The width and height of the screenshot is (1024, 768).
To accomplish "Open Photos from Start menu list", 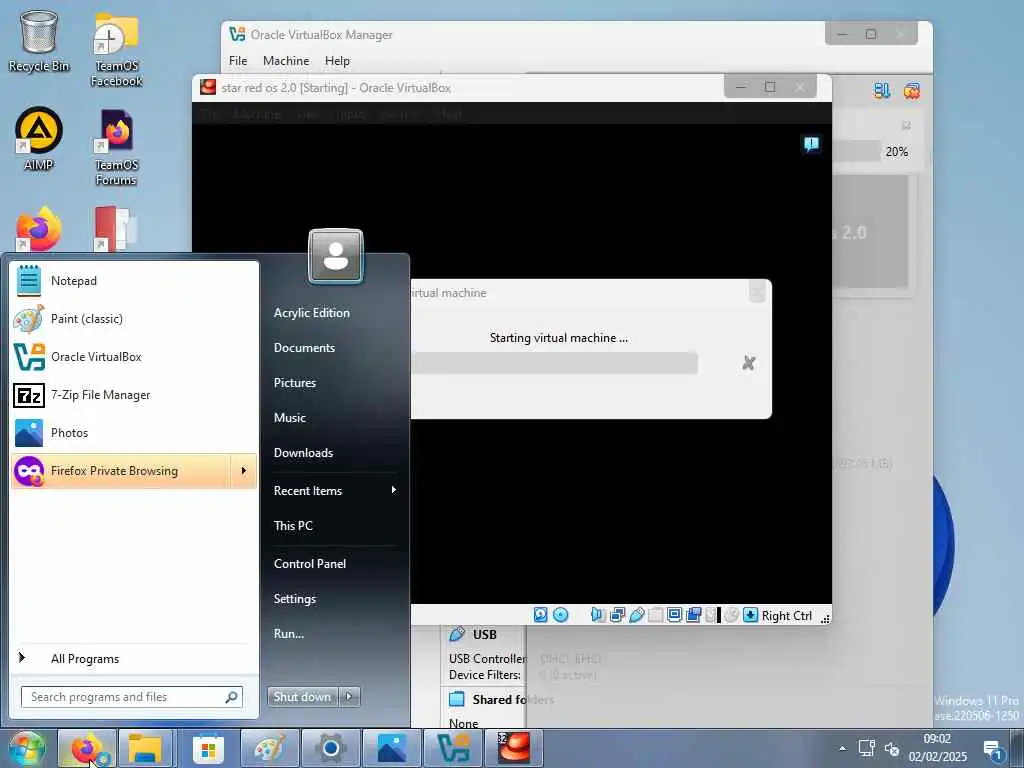I will click(134, 432).
